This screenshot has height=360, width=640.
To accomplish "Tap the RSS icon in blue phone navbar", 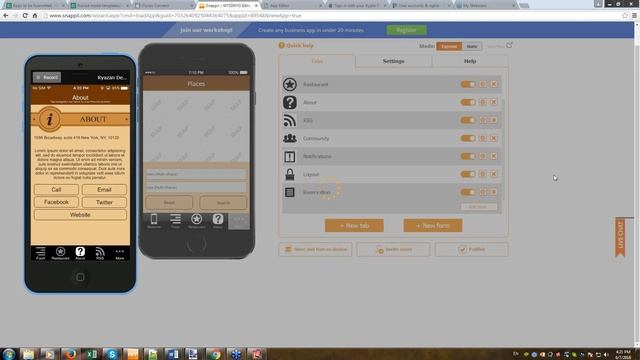I will tap(100, 253).
